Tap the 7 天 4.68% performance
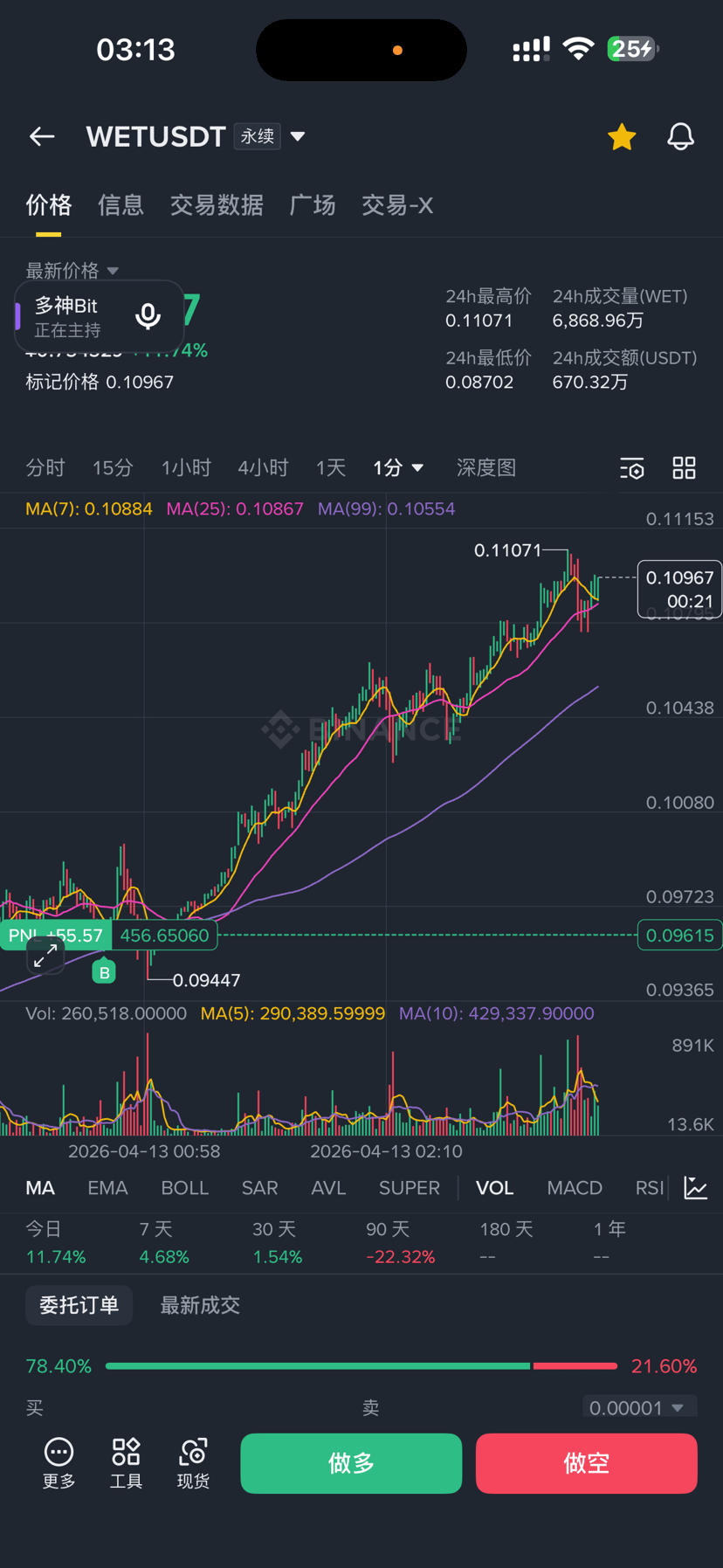The height and width of the screenshot is (1568, 723). pos(164,1243)
